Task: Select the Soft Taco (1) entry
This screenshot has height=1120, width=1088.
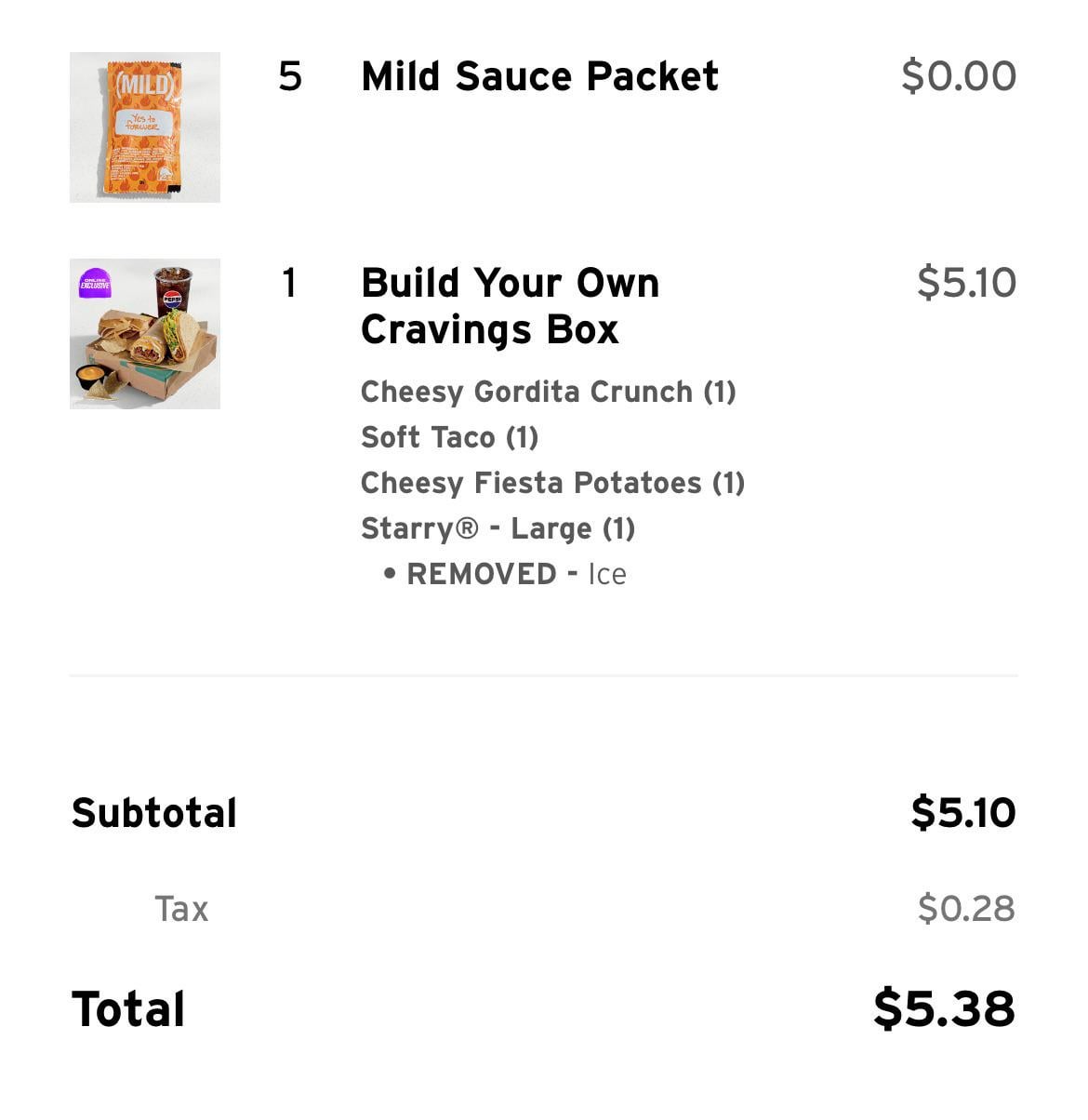Action: [x=449, y=437]
